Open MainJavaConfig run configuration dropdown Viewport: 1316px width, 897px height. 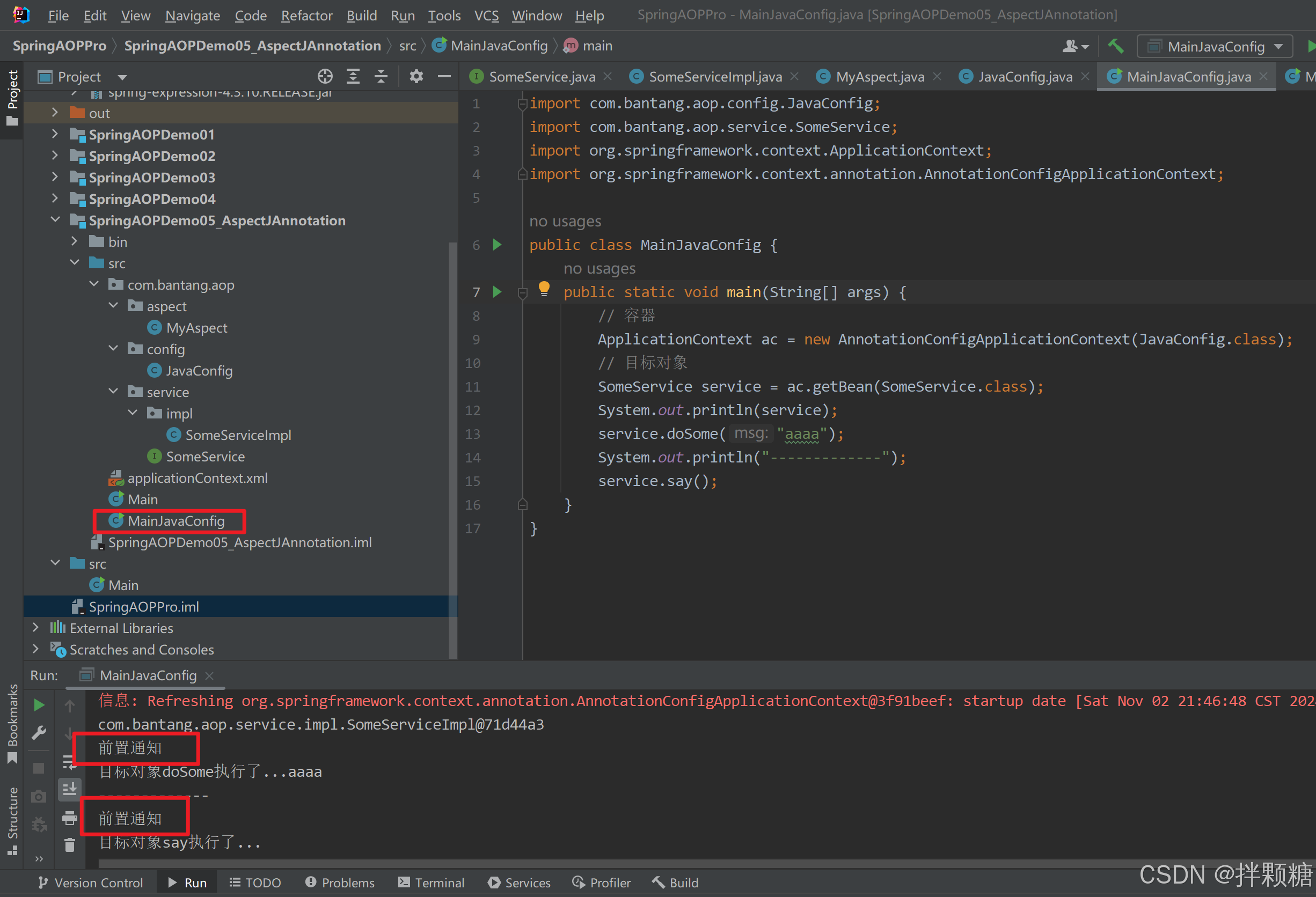click(1215, 47)
